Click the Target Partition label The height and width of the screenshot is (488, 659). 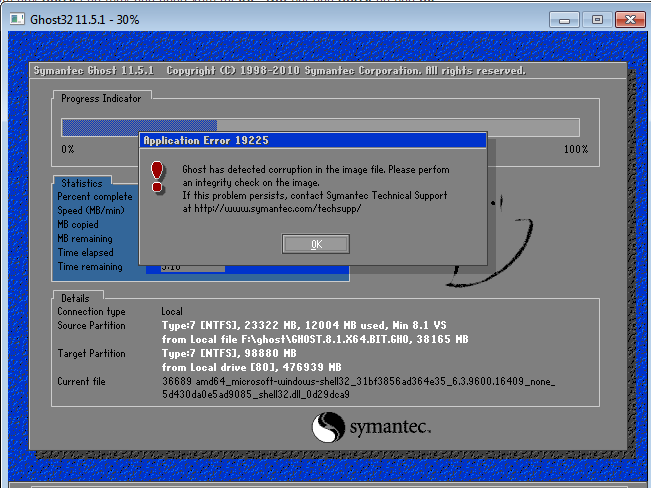click(91, 353)
